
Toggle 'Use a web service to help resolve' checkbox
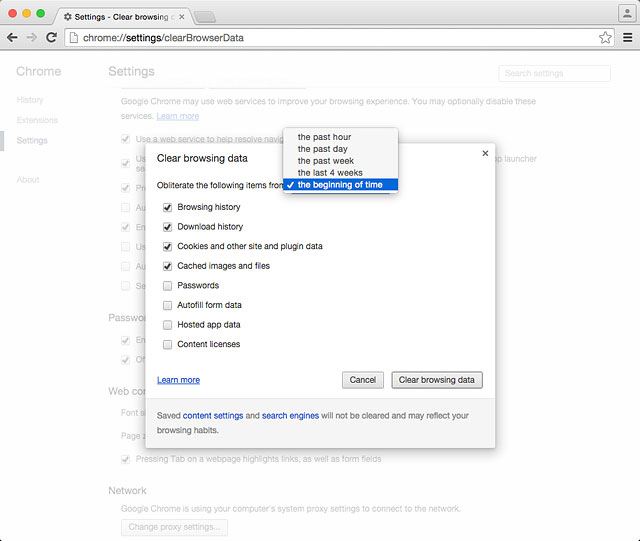pyautogui.click(x=125, y=139)
